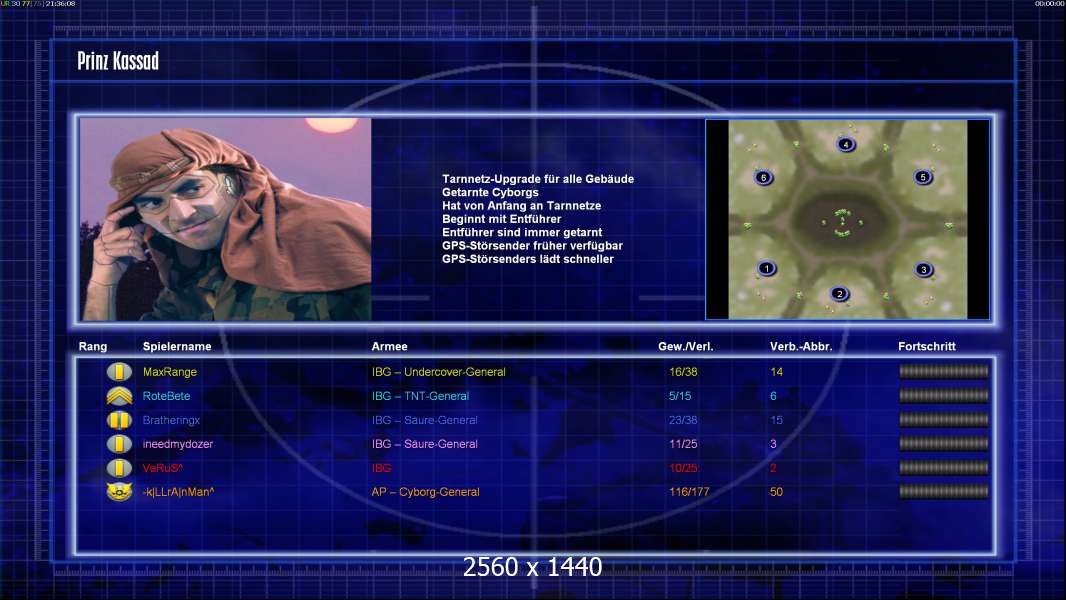This screenshot has height=600, width=1066.
Task: Click MaxRange's progress bar
Action: [x=944, y=371]
